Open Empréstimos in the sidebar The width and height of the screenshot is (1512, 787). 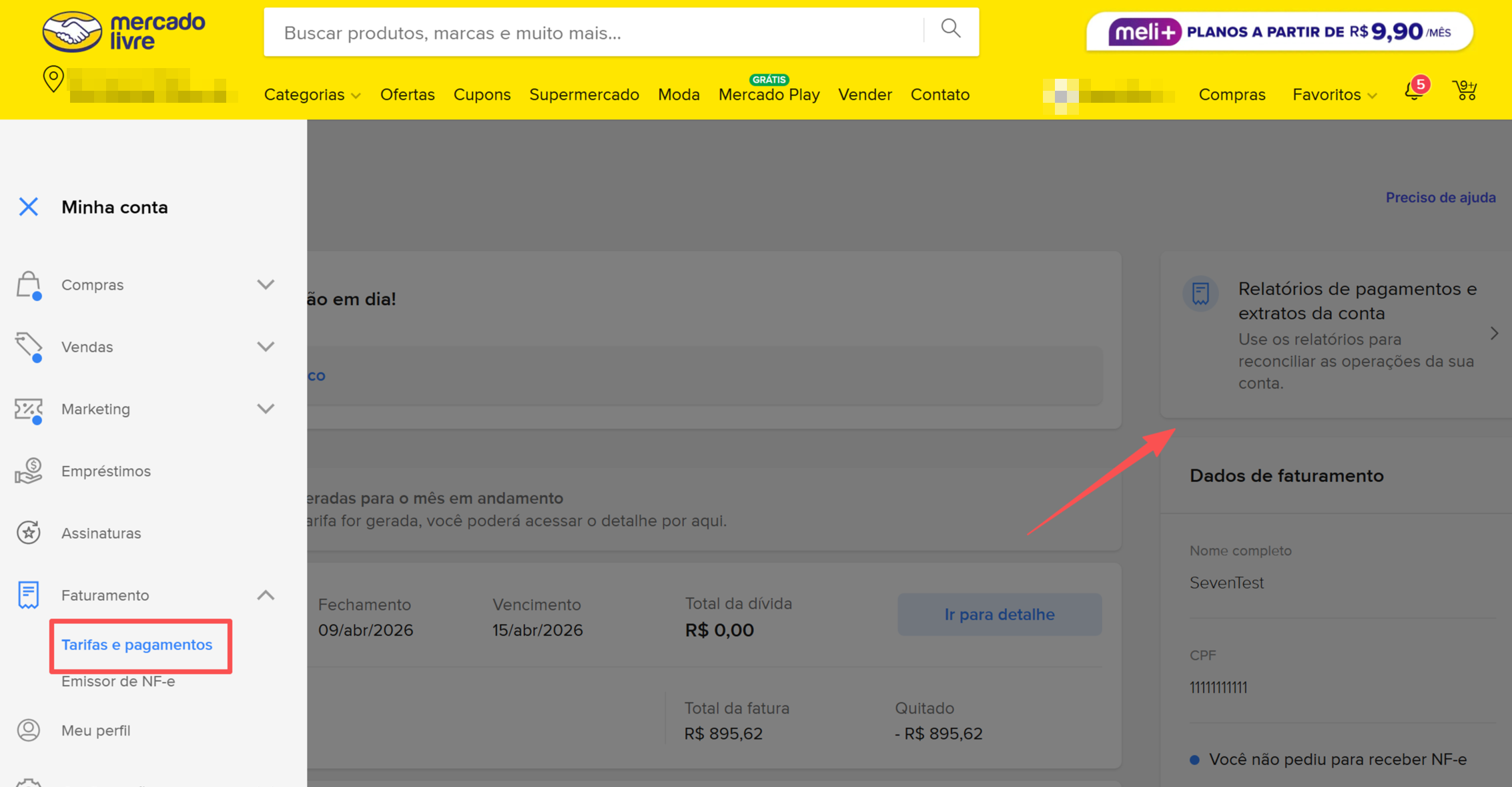[106, 471]
